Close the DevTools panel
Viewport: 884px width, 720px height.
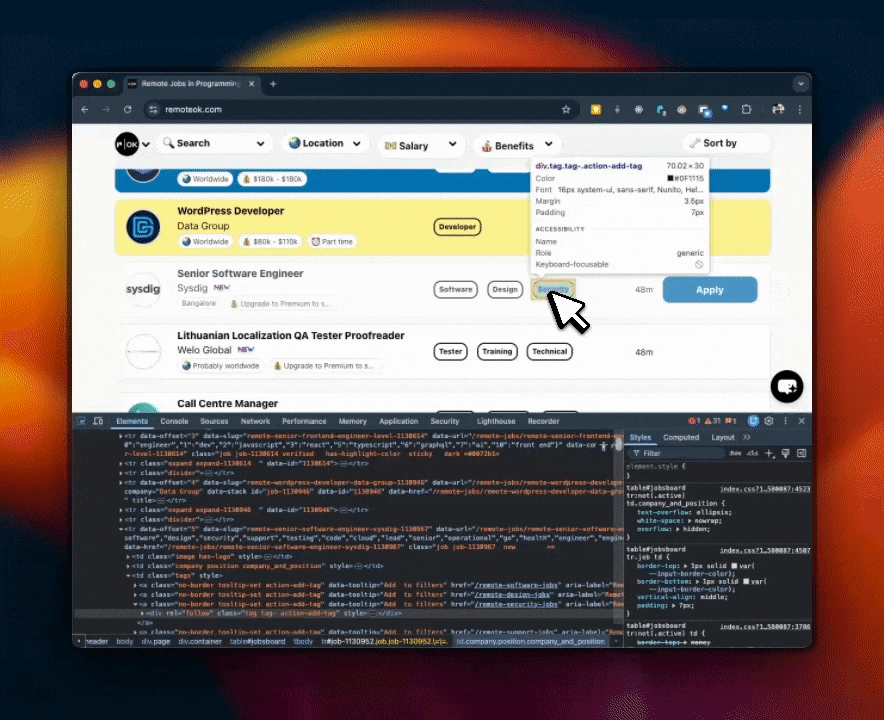[x=801, y=422]
